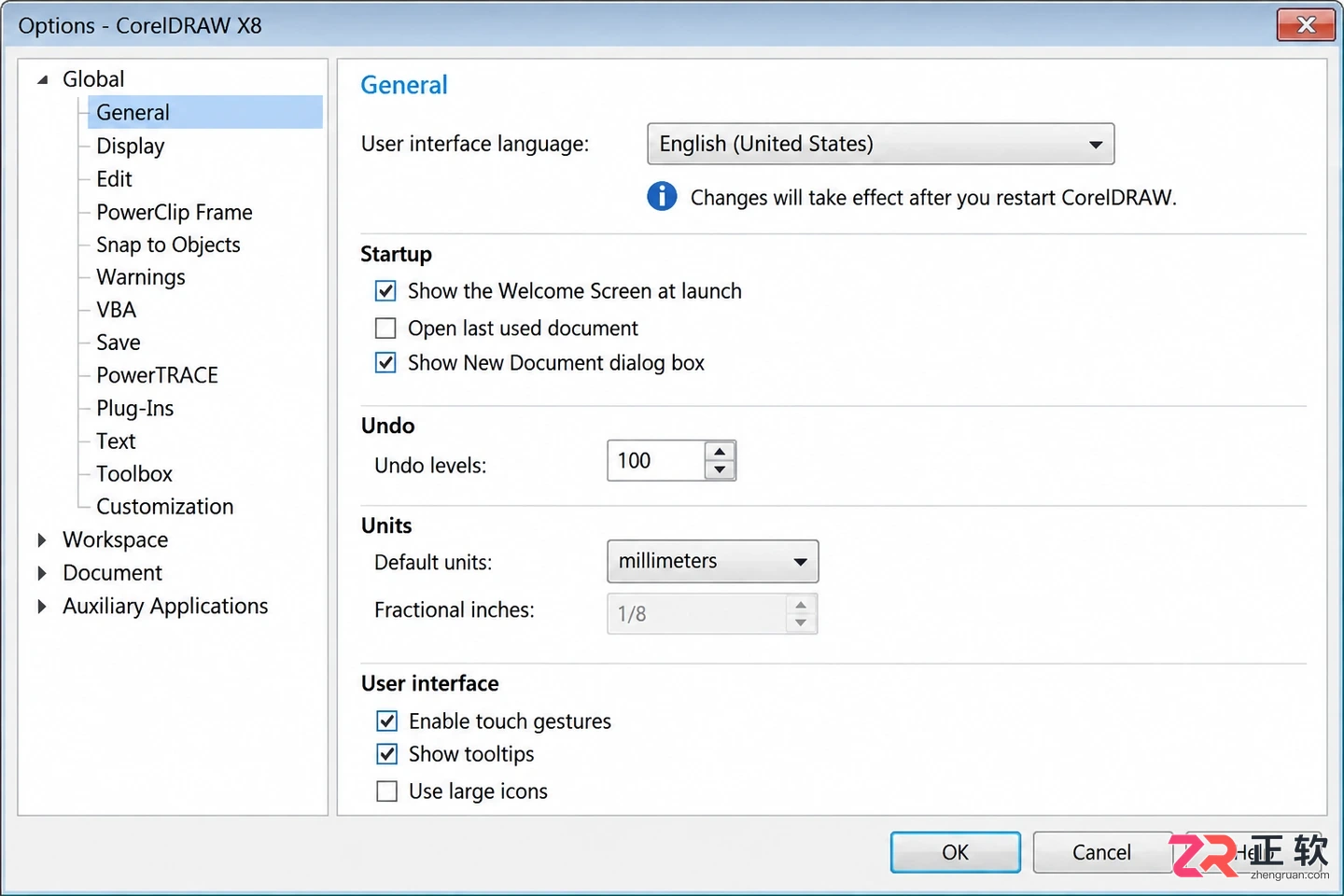
Task: Click the blue info icon beside restart notice
Action: click(662, 196)
